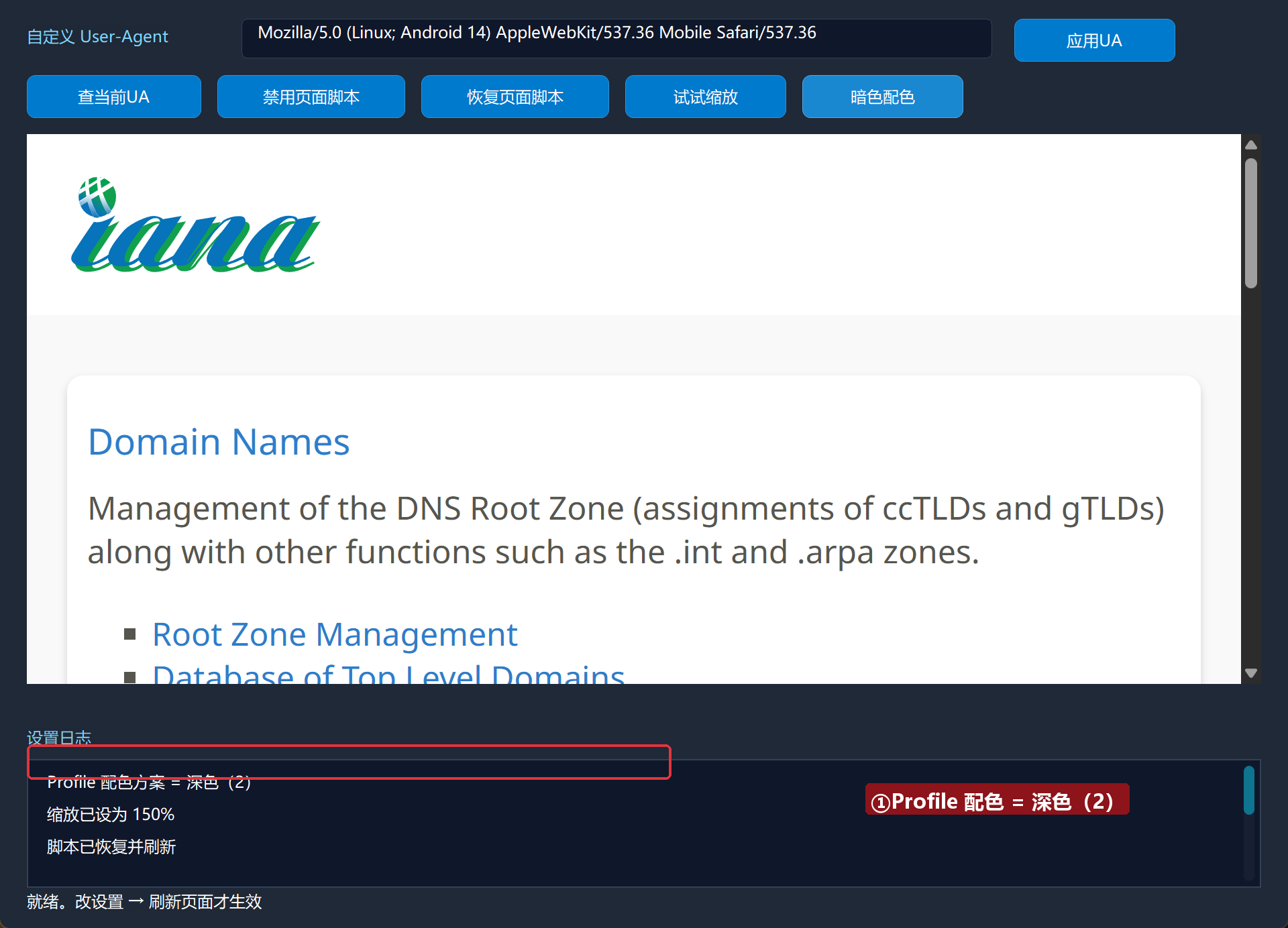This screenshot has height=928, width=1288.
Task: Toggle the 暗色配色 dark scheme button
Action: click(x=883, y=97)
